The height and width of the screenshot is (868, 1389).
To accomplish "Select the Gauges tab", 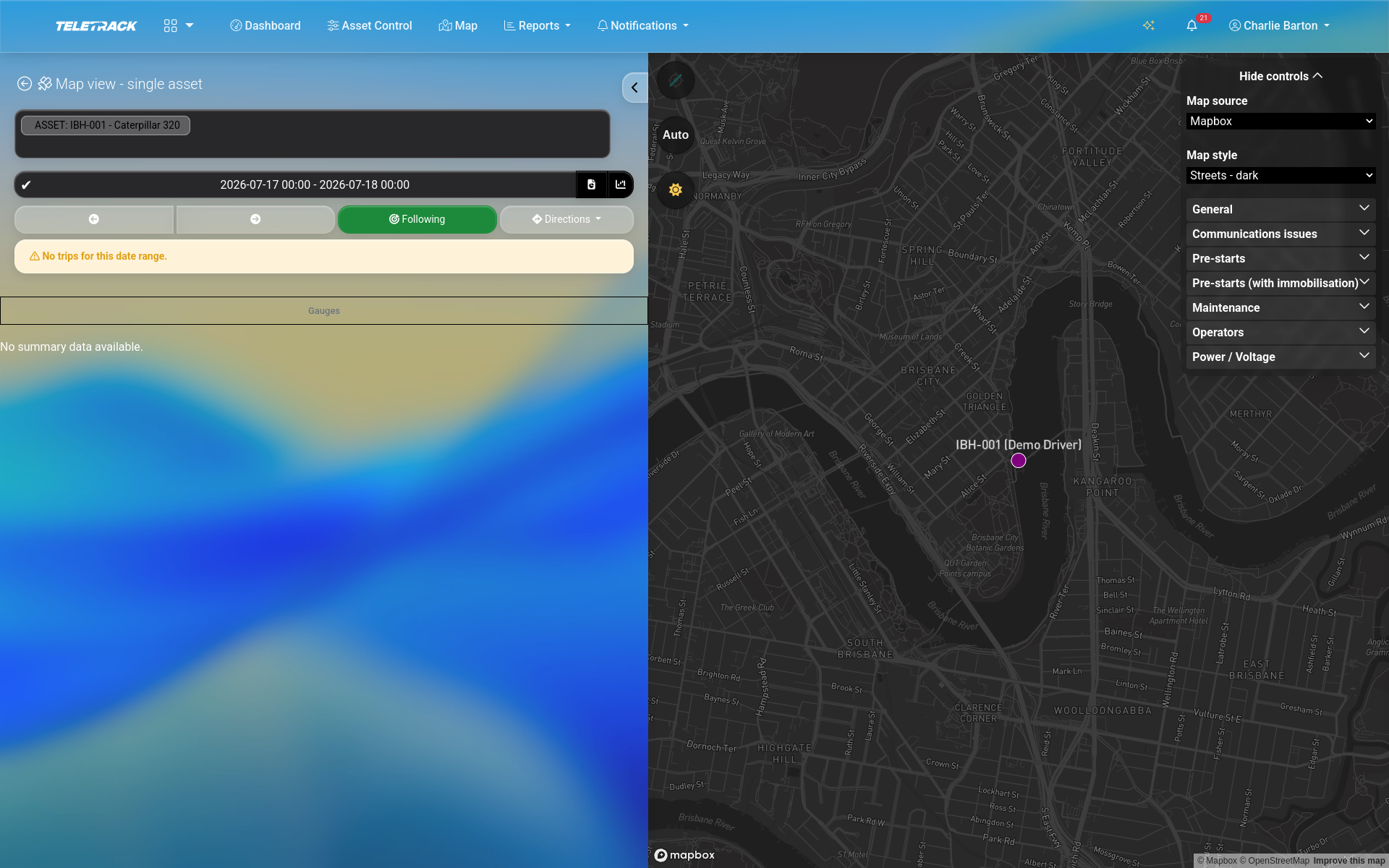I will coord(324,311).
